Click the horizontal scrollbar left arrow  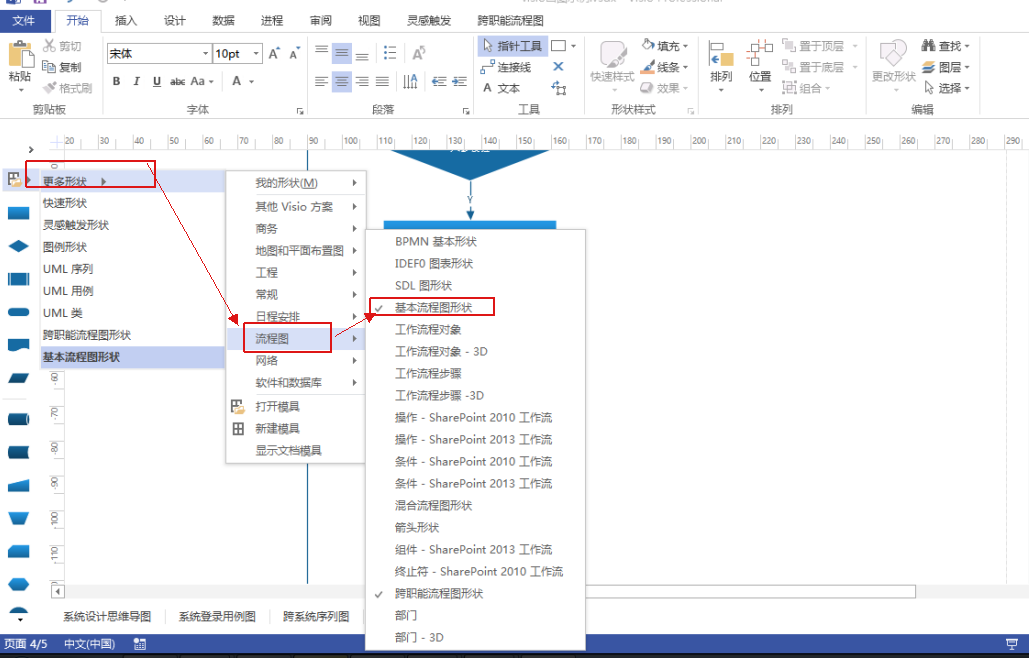[x=58, y=592]
